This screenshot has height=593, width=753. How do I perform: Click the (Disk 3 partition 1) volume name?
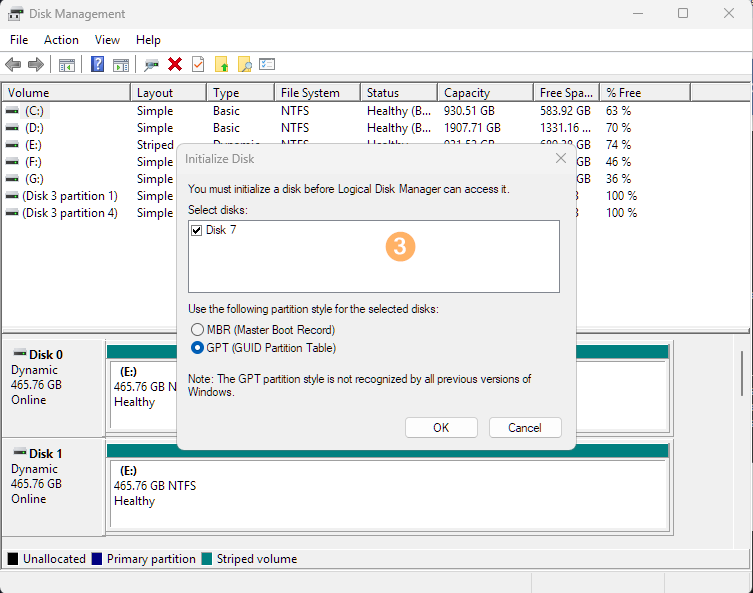point(70,196)
